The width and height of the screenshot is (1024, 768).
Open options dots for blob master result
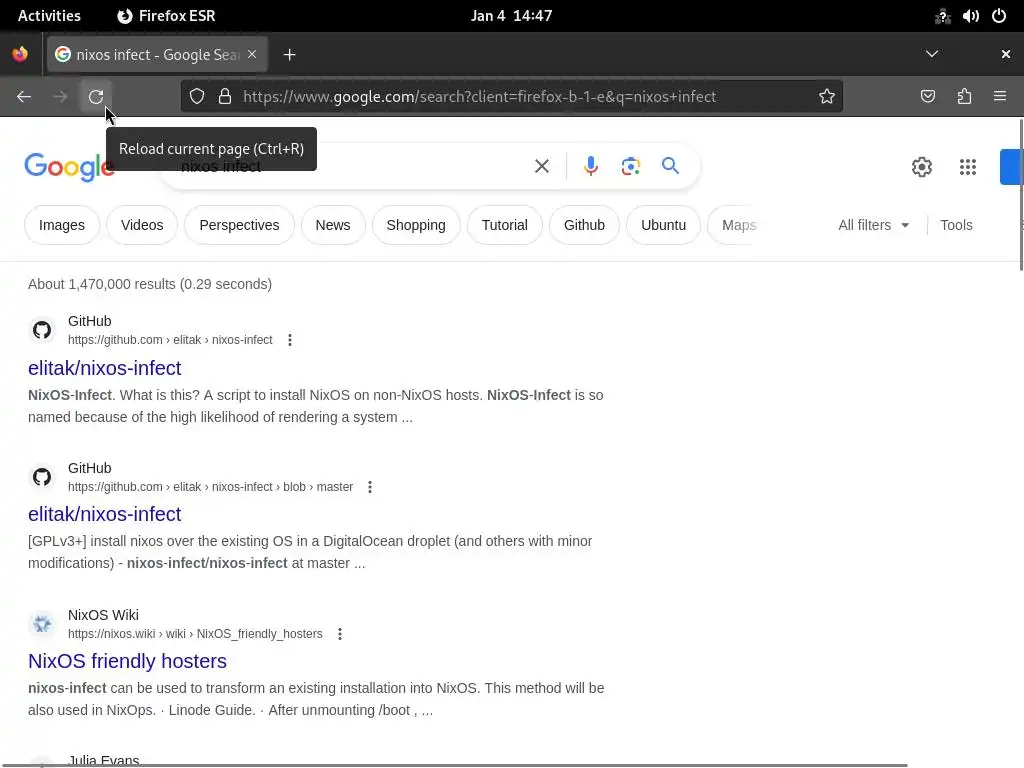(x=370, y=487)
